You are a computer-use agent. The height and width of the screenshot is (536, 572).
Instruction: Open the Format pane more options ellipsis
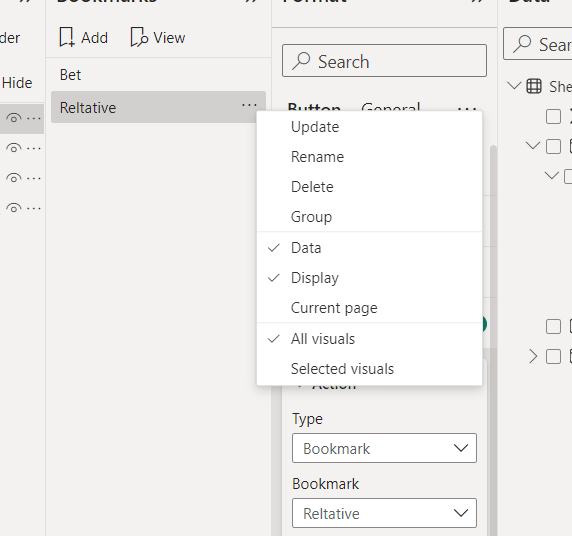(467, 109)
